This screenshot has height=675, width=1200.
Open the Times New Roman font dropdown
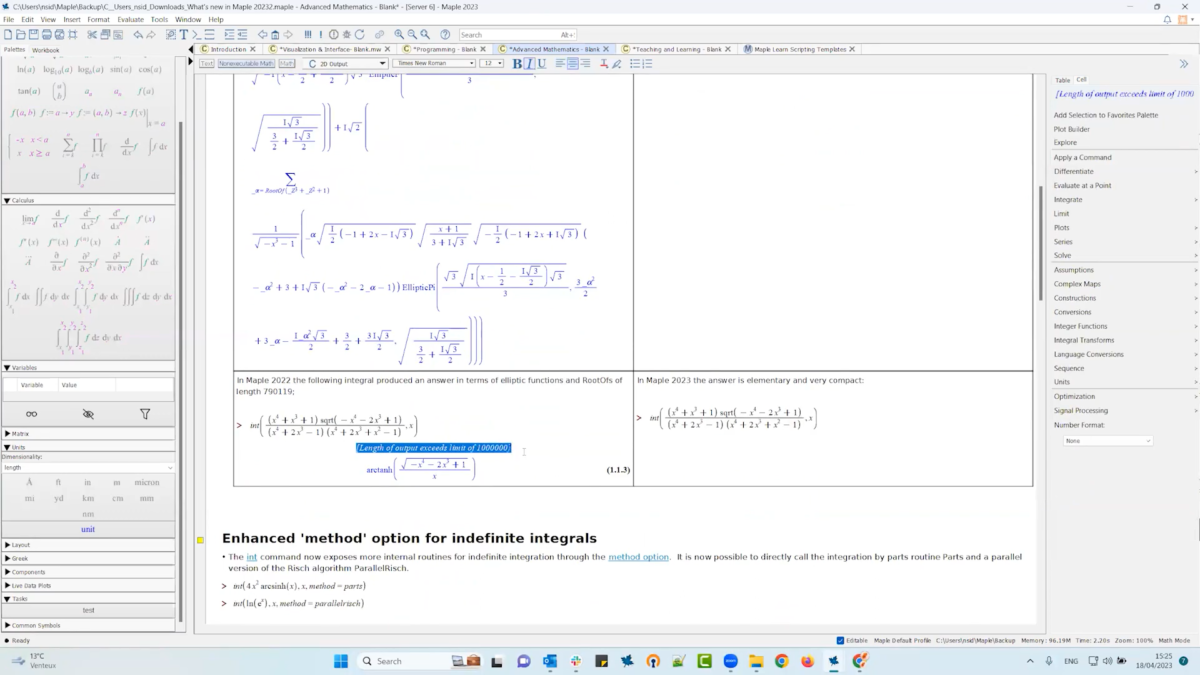(435, 63)
